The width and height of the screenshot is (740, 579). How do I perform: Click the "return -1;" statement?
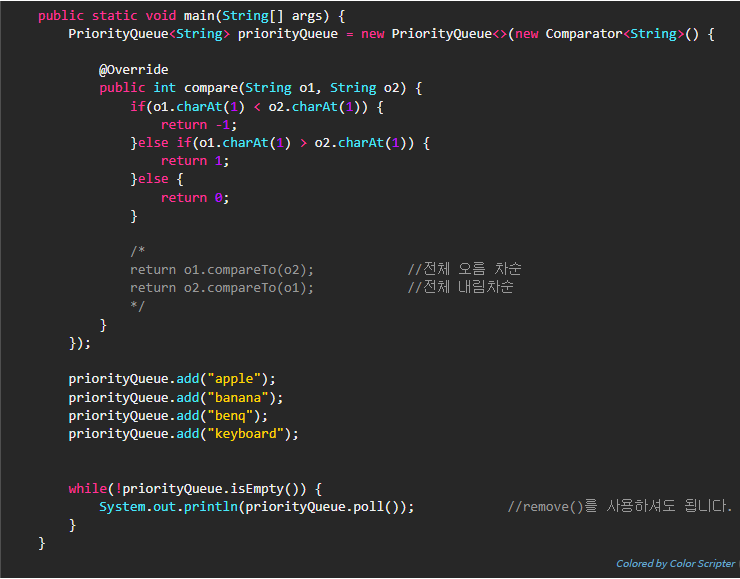(199, 125)
